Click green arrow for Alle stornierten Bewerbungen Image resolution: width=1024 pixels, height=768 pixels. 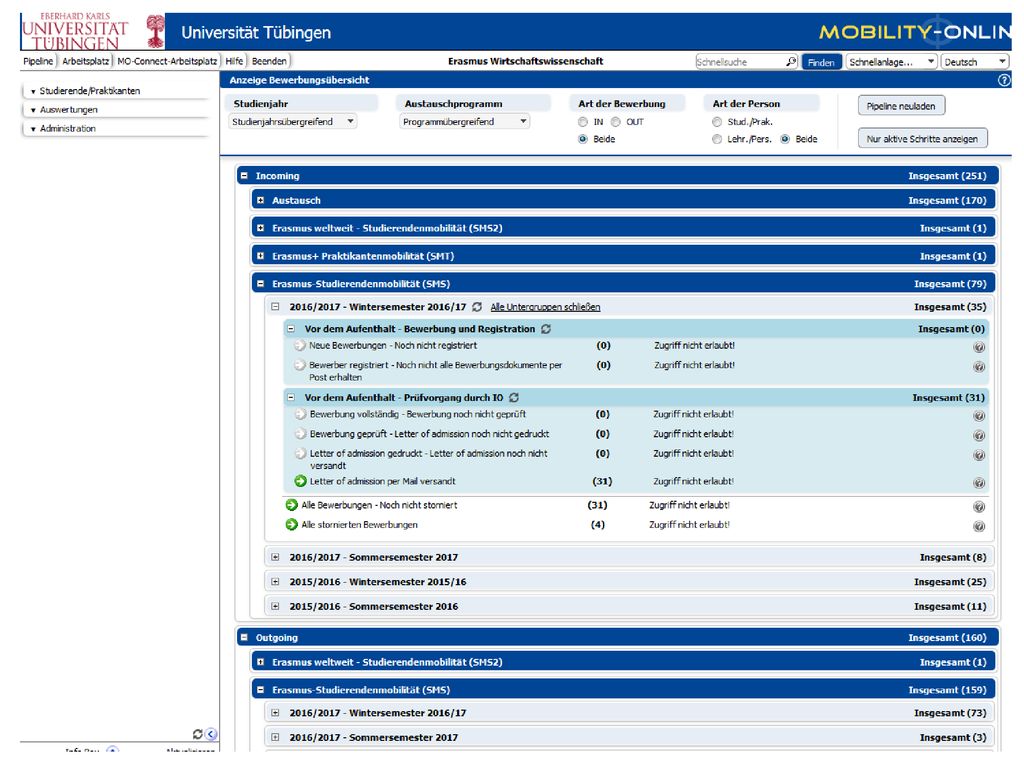(x=292, y=524)
